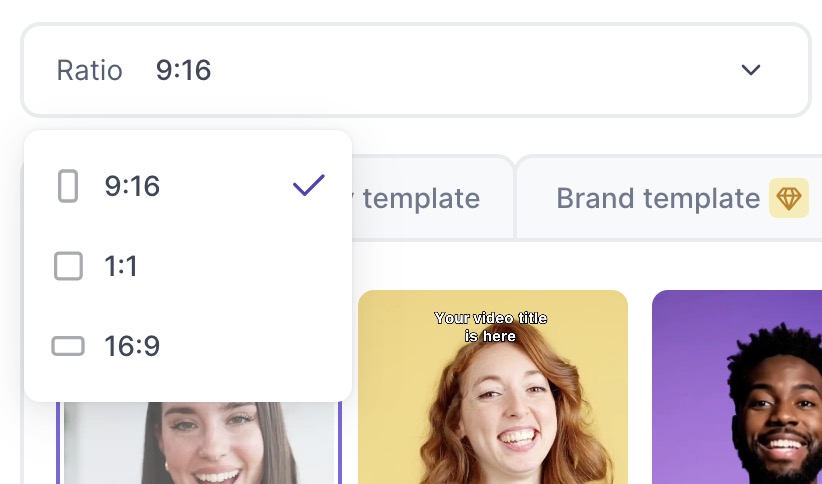Open the partially hidden template tab
This screenshot has height=484, width=822.
pos(420,198)
